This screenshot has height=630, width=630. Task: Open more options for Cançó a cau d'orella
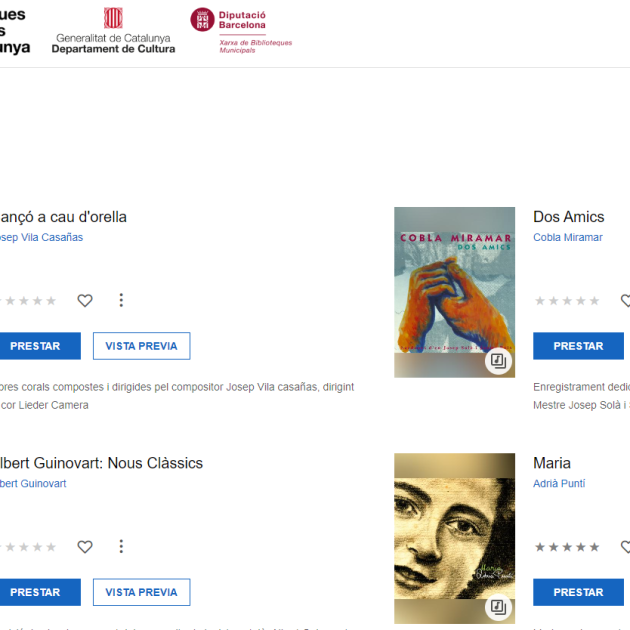121,300
